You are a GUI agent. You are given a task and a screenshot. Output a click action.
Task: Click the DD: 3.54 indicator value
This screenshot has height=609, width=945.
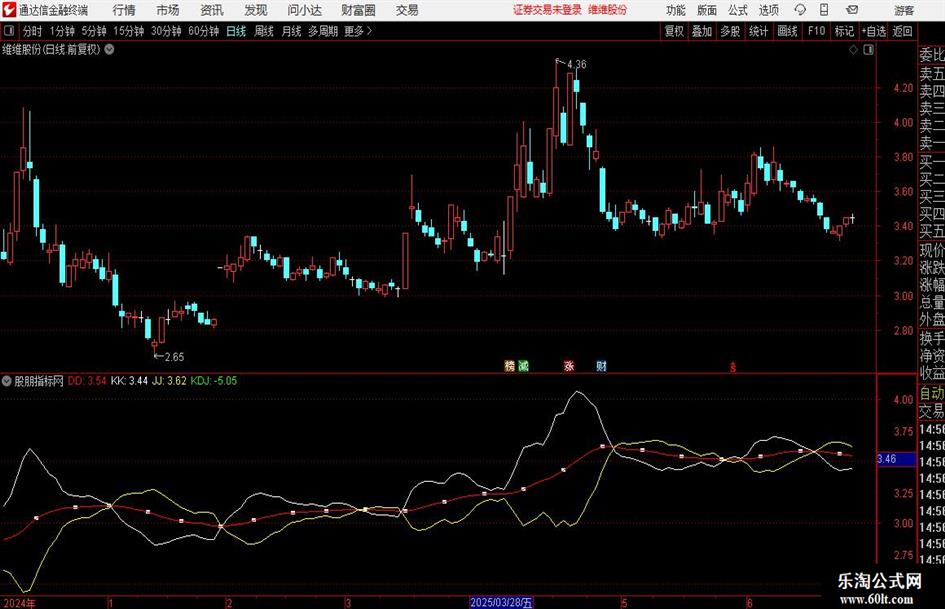[x=87, y=381]
